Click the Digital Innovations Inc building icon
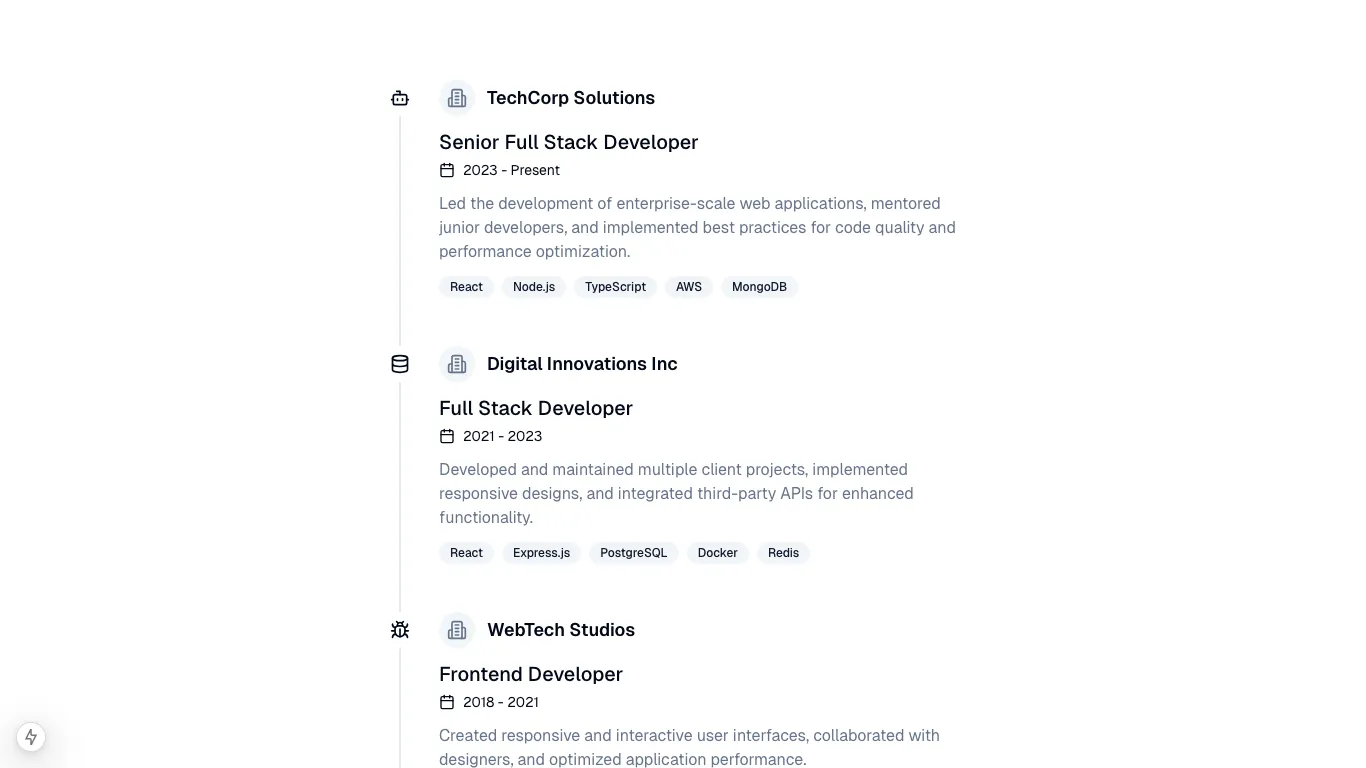1366x768 pixels. (x=457, y=364)
